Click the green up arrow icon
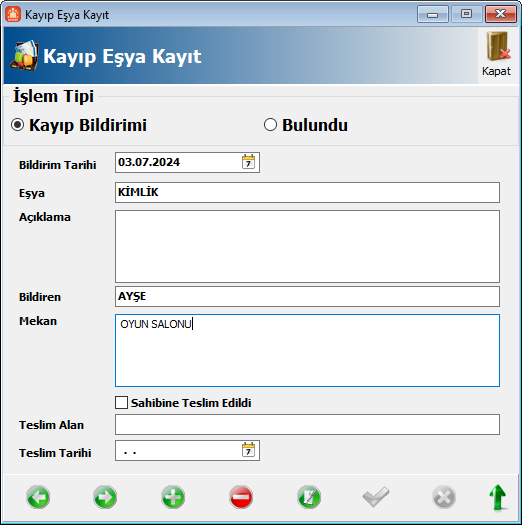 [498, 498]
